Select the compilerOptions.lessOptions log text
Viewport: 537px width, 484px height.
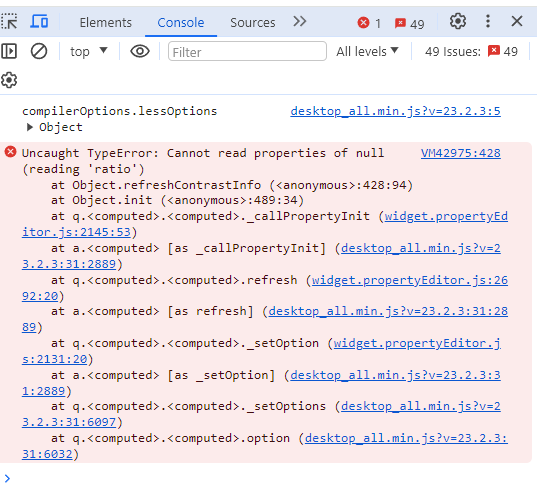point(120,111)
